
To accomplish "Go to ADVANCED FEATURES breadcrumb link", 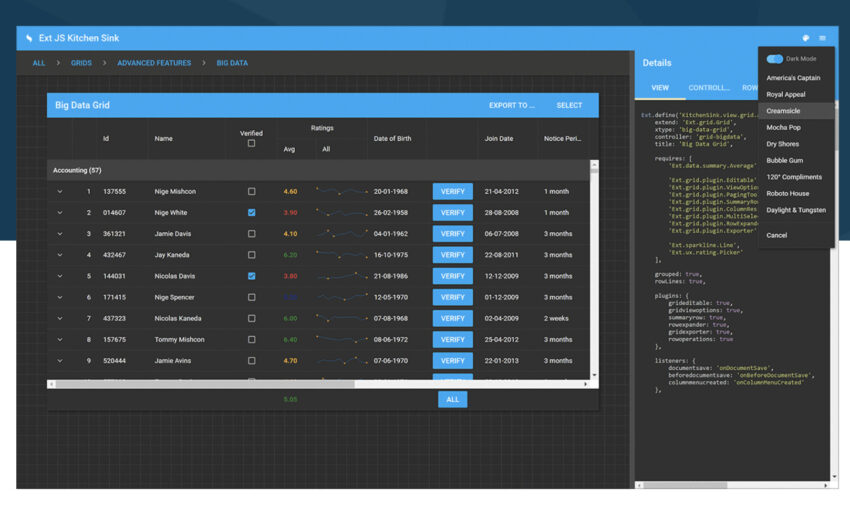I will click(154, 63).
